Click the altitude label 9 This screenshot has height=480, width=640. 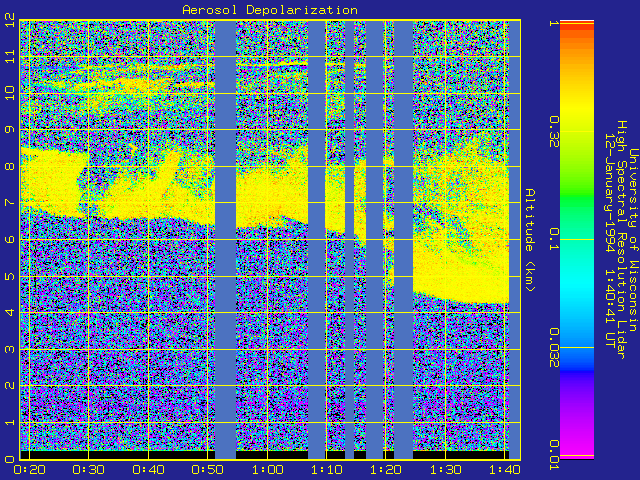pyautogui.click(x=10, y=129)
